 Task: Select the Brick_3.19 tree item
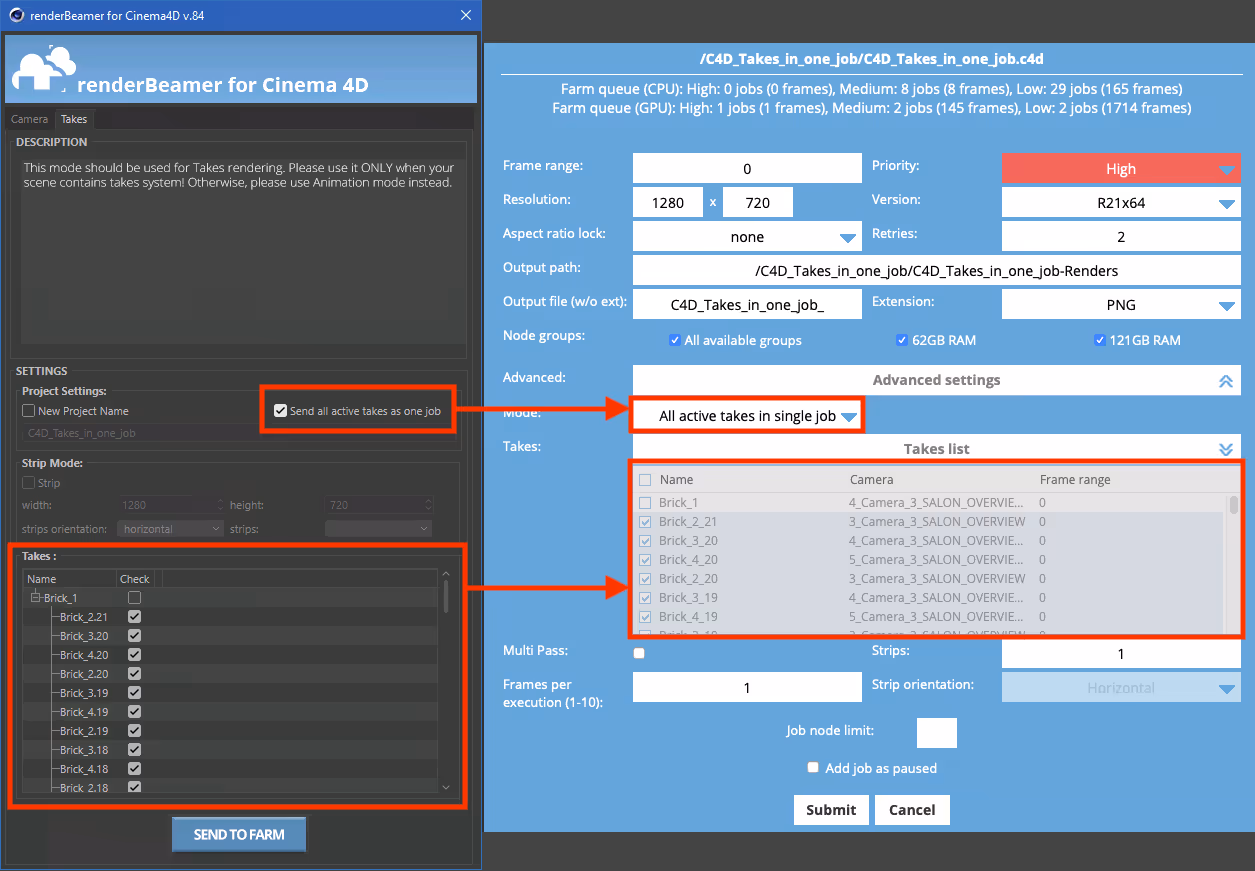[x=84, y=693]
